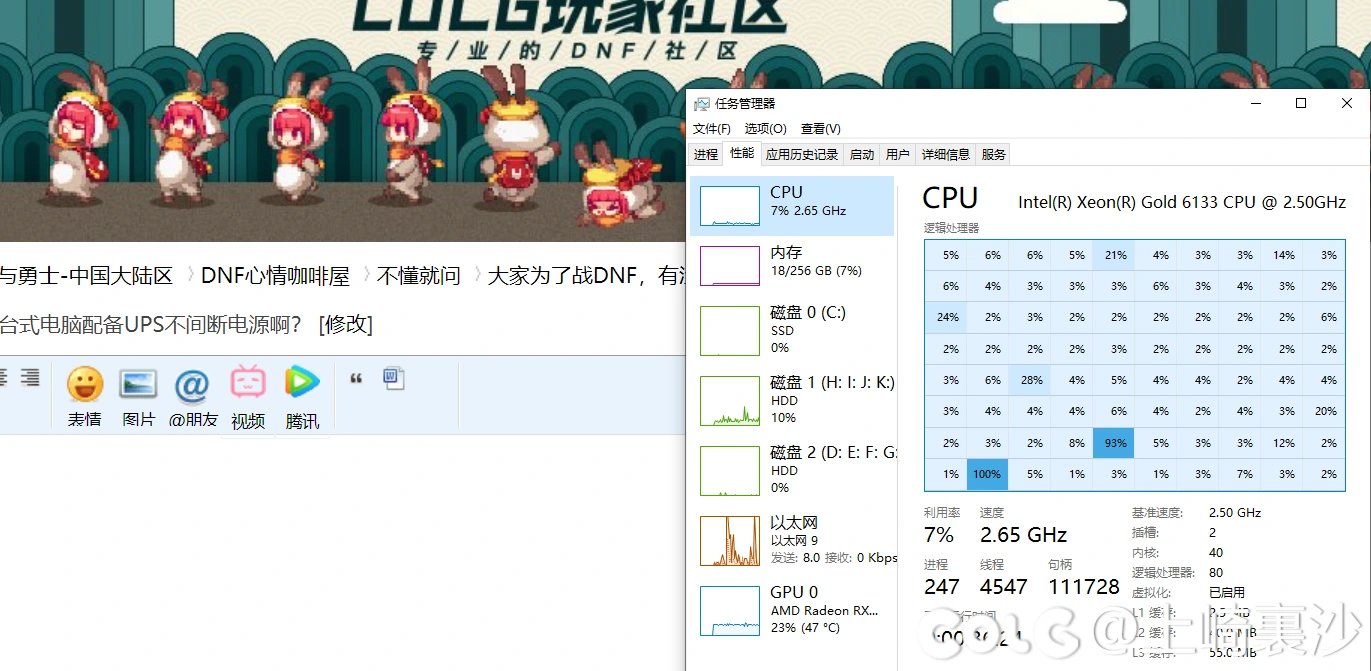1371x671 pixels.
Task: Click the paste-from-Word document icon
Action: tap(394, 378)
